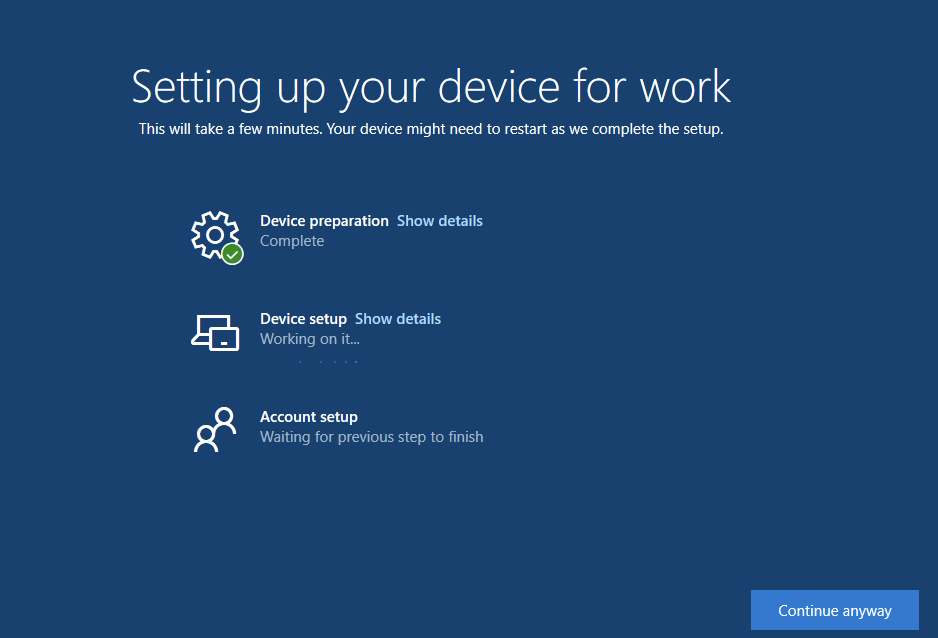The width and height of the screenshot is (938, 638).
Task: Click the "This will take a few minutes" sentence
Action: [228, 129]
